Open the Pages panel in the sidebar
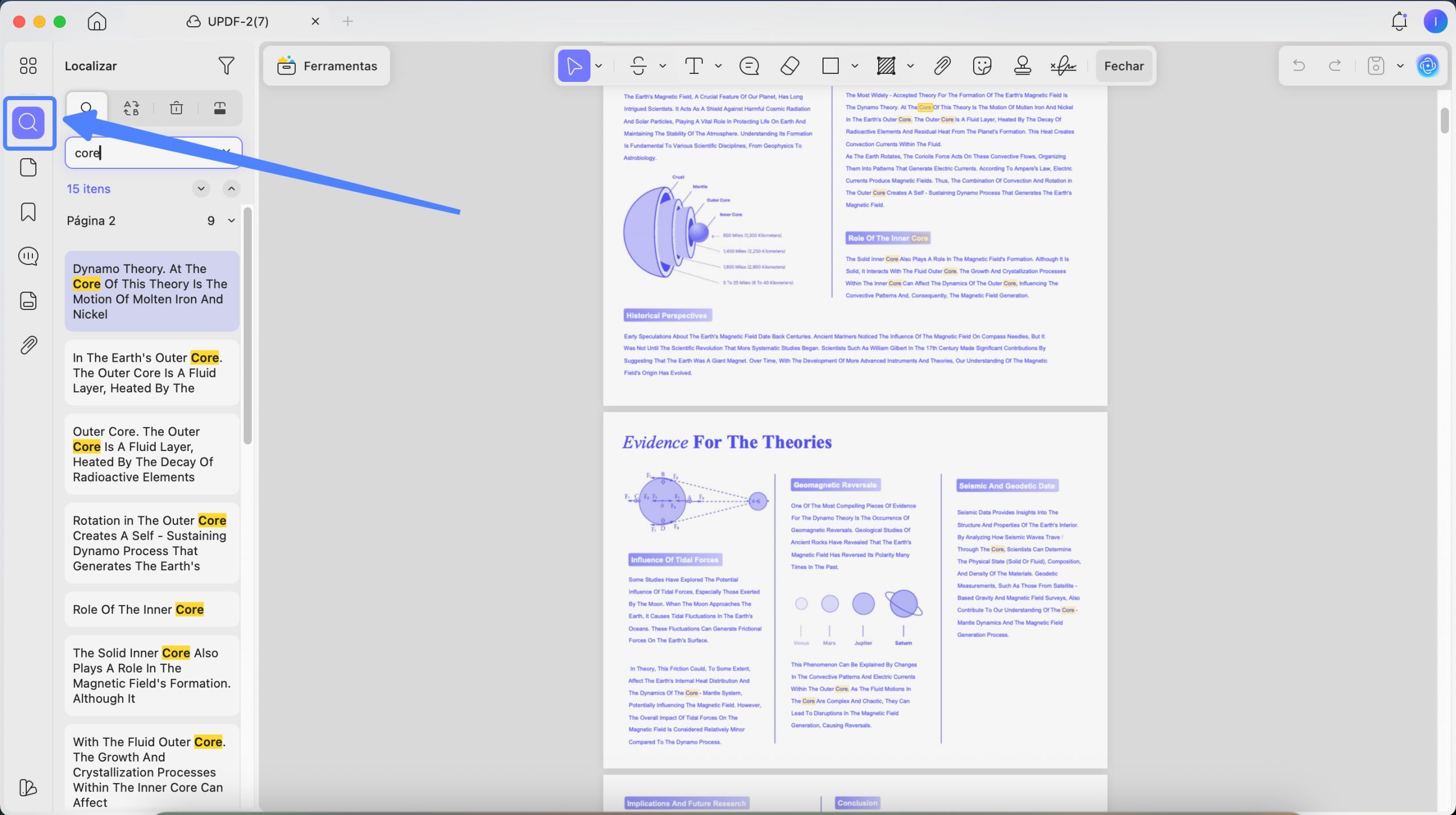Screen dimensions: 1456x815 [28, 167]
